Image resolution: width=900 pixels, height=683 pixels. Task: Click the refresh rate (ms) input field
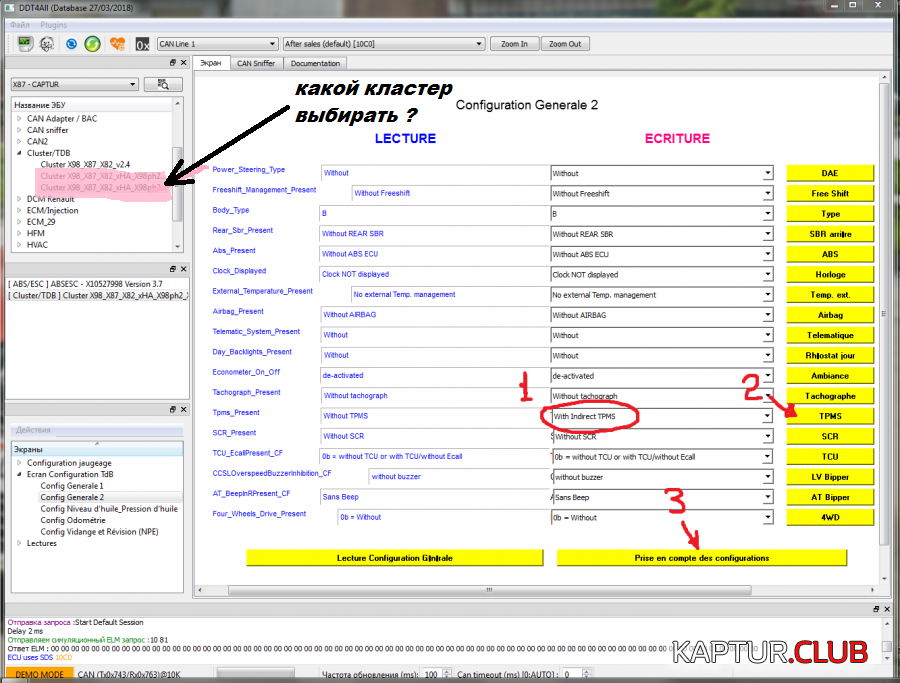[430, 675]
